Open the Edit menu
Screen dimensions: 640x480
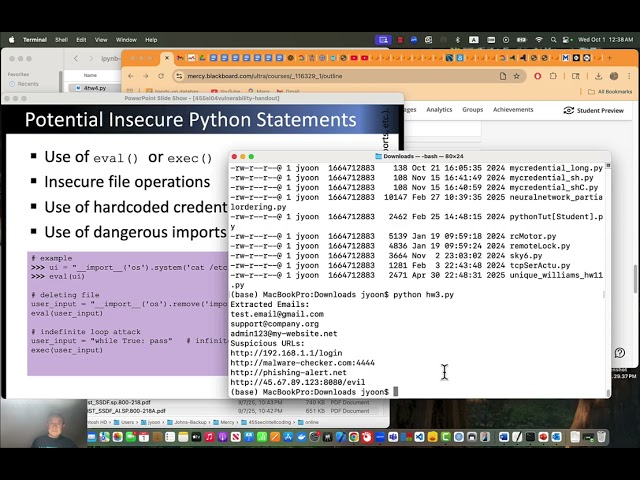[81, 40]
